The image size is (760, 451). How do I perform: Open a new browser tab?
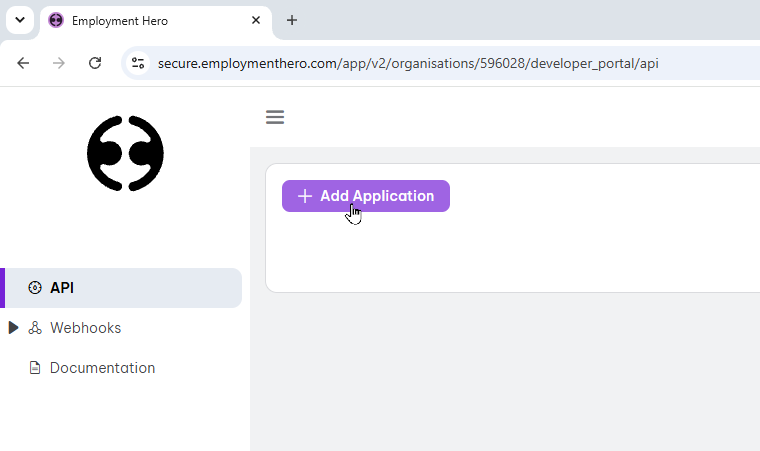coord(292,20)
